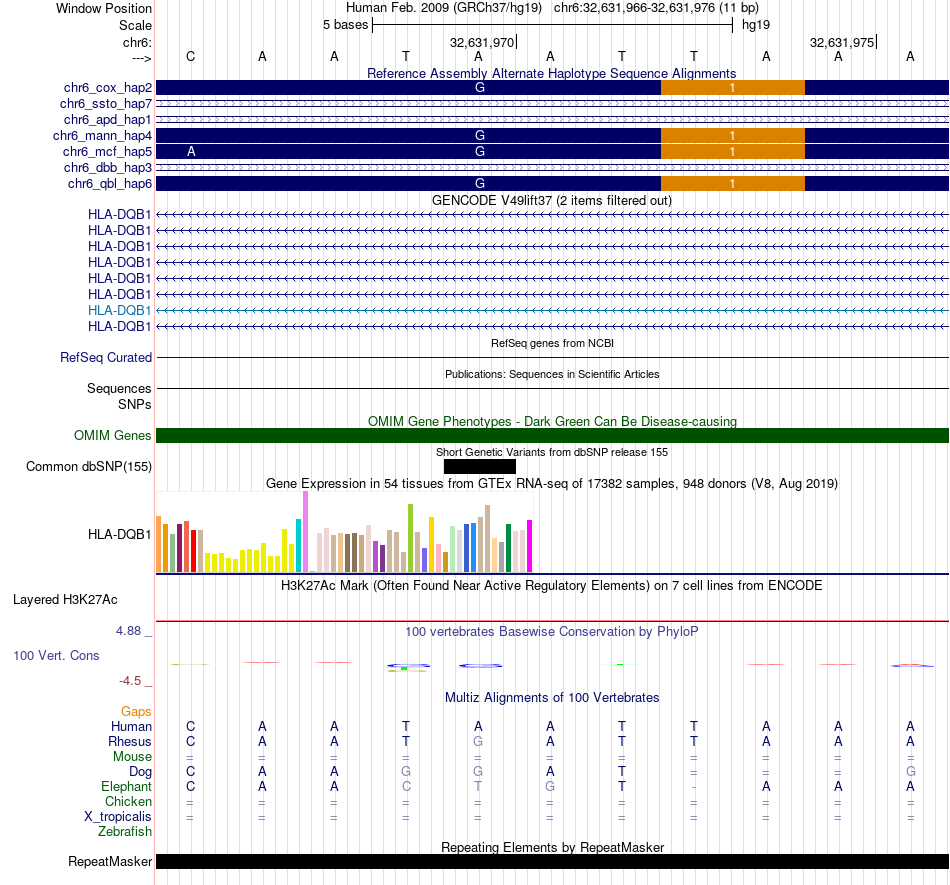Viewport: 950px width, 885px height.
Task: Open 'RefSeq genes from NCBI' track title
Action: click(x=552, y=343)
